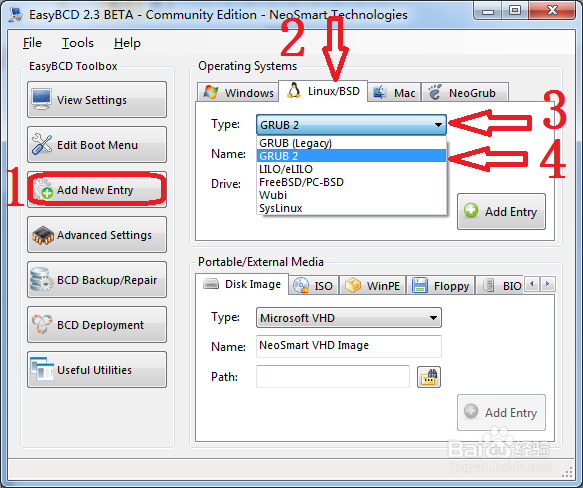The height and width of the screenshot is (488, 583).
Task: Select the Linux/BSD tab
Action: coord(323,91)
